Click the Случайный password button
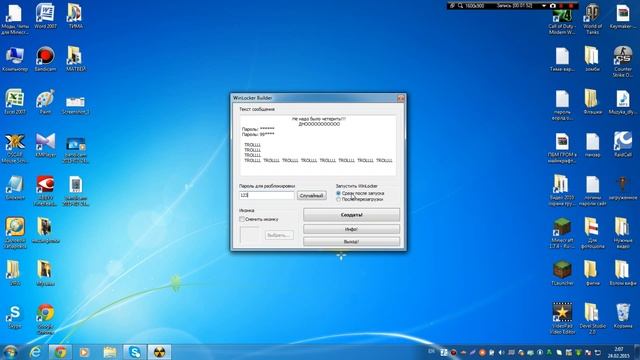 pos(311,196)
